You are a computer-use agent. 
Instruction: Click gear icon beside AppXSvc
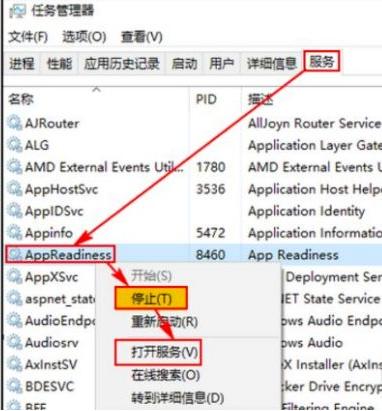[x=15, y=277]
